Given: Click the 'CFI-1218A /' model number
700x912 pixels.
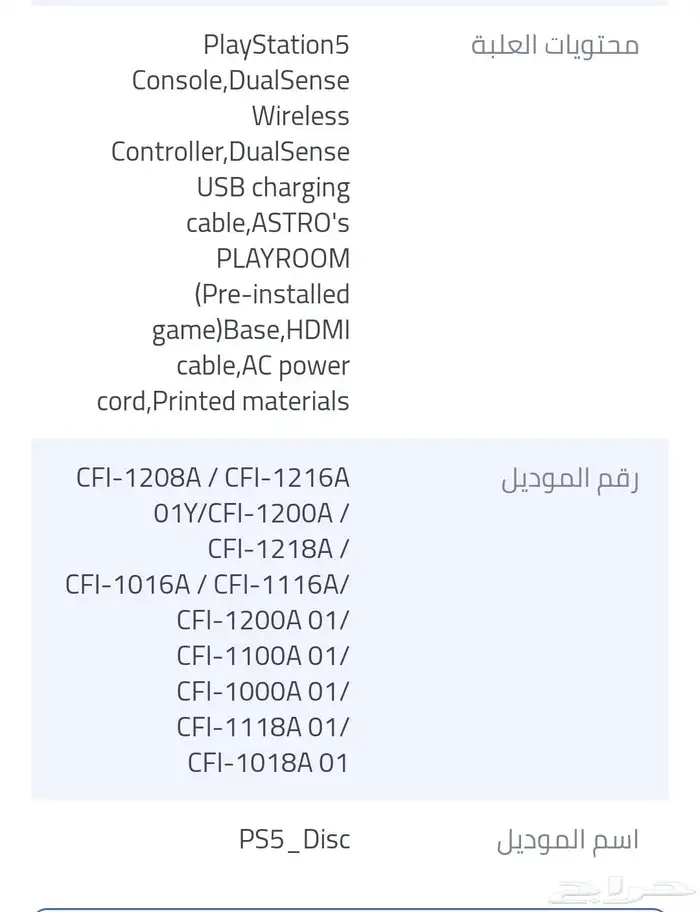Looking at the screenshot, I should pos(279,549).
